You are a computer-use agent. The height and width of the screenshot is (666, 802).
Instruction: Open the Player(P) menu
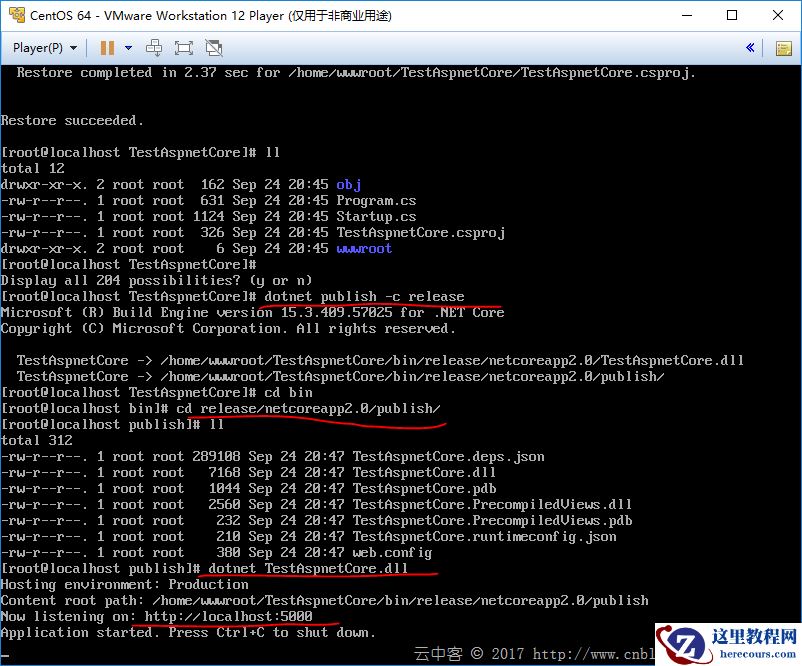pyautogui.click(x=44, y=48)
